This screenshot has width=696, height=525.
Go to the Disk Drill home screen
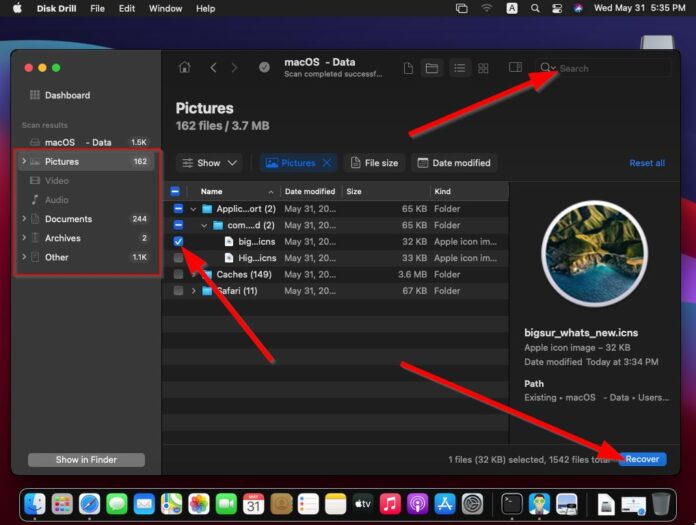point(185,67)
